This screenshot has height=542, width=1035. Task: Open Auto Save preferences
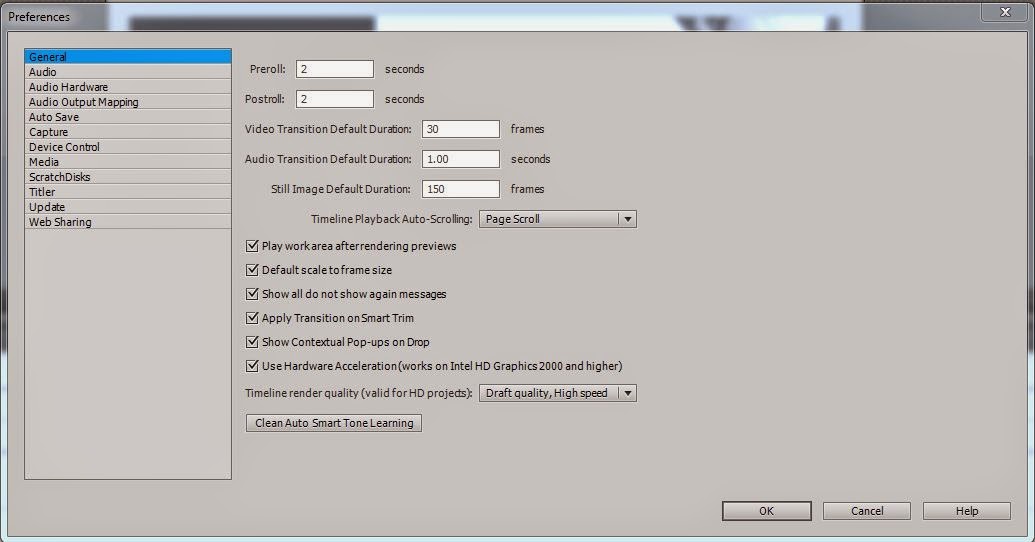pyautogui.click(x=128, y=117)
